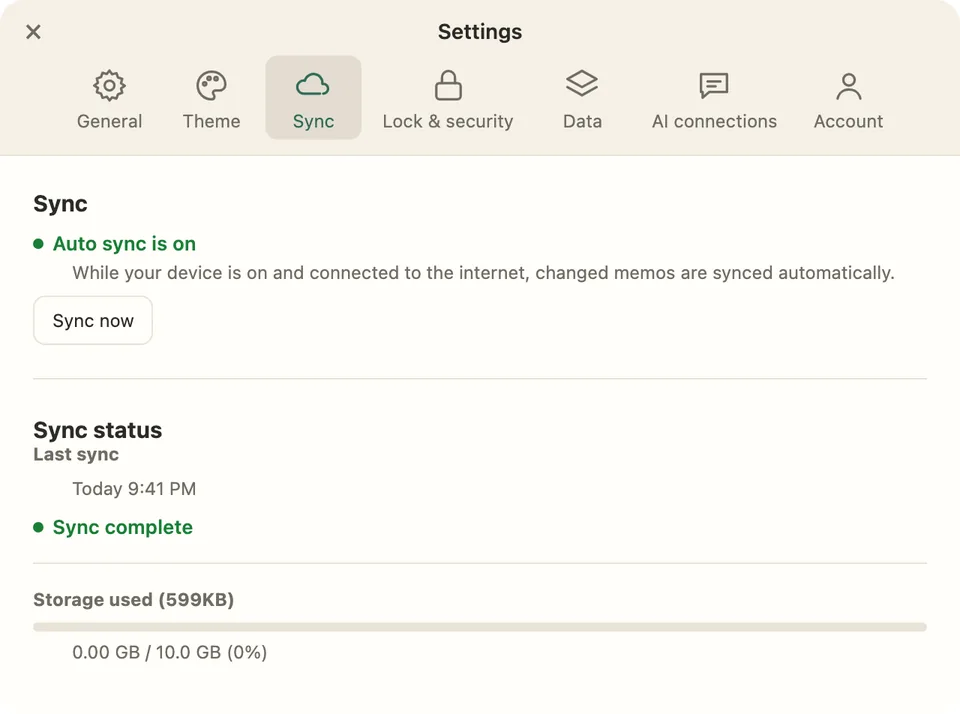Click the 'Sync status' heading

click(97, 430)
